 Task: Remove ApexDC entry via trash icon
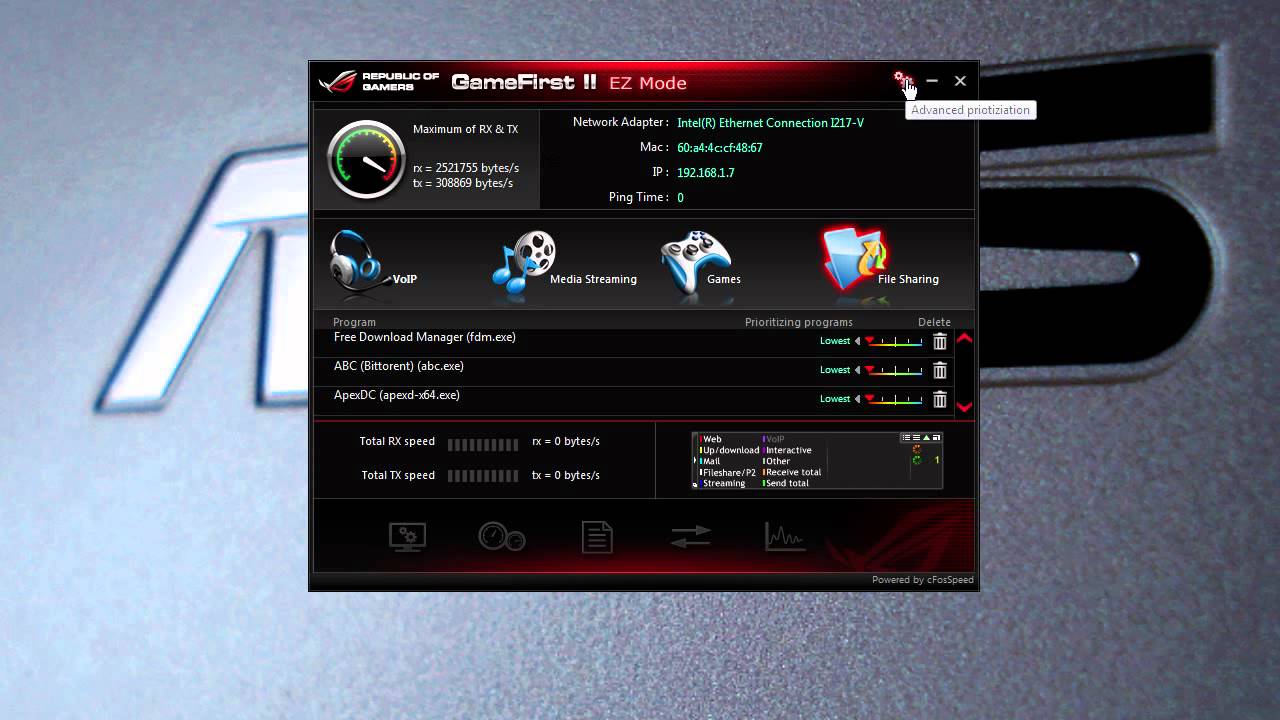click(x=940, y=400)
